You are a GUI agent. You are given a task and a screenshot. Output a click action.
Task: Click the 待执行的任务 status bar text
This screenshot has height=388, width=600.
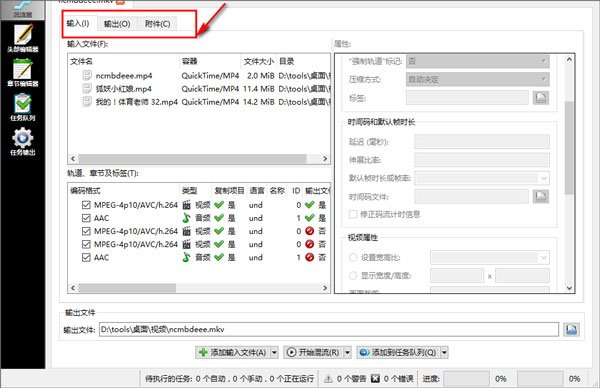[229, 379]
